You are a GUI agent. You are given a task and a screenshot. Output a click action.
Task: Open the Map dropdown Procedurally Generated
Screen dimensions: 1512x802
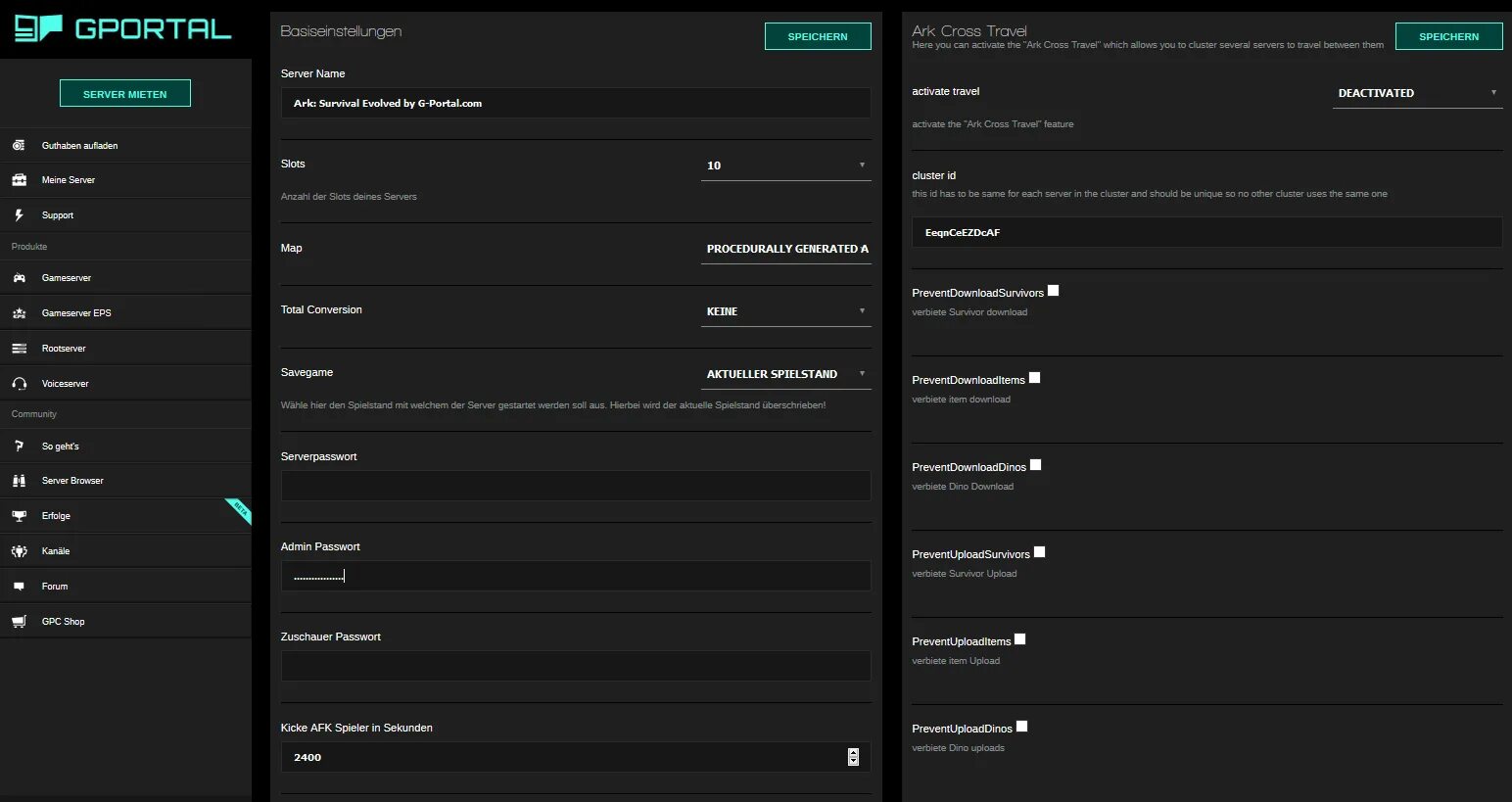coord(786,249)
